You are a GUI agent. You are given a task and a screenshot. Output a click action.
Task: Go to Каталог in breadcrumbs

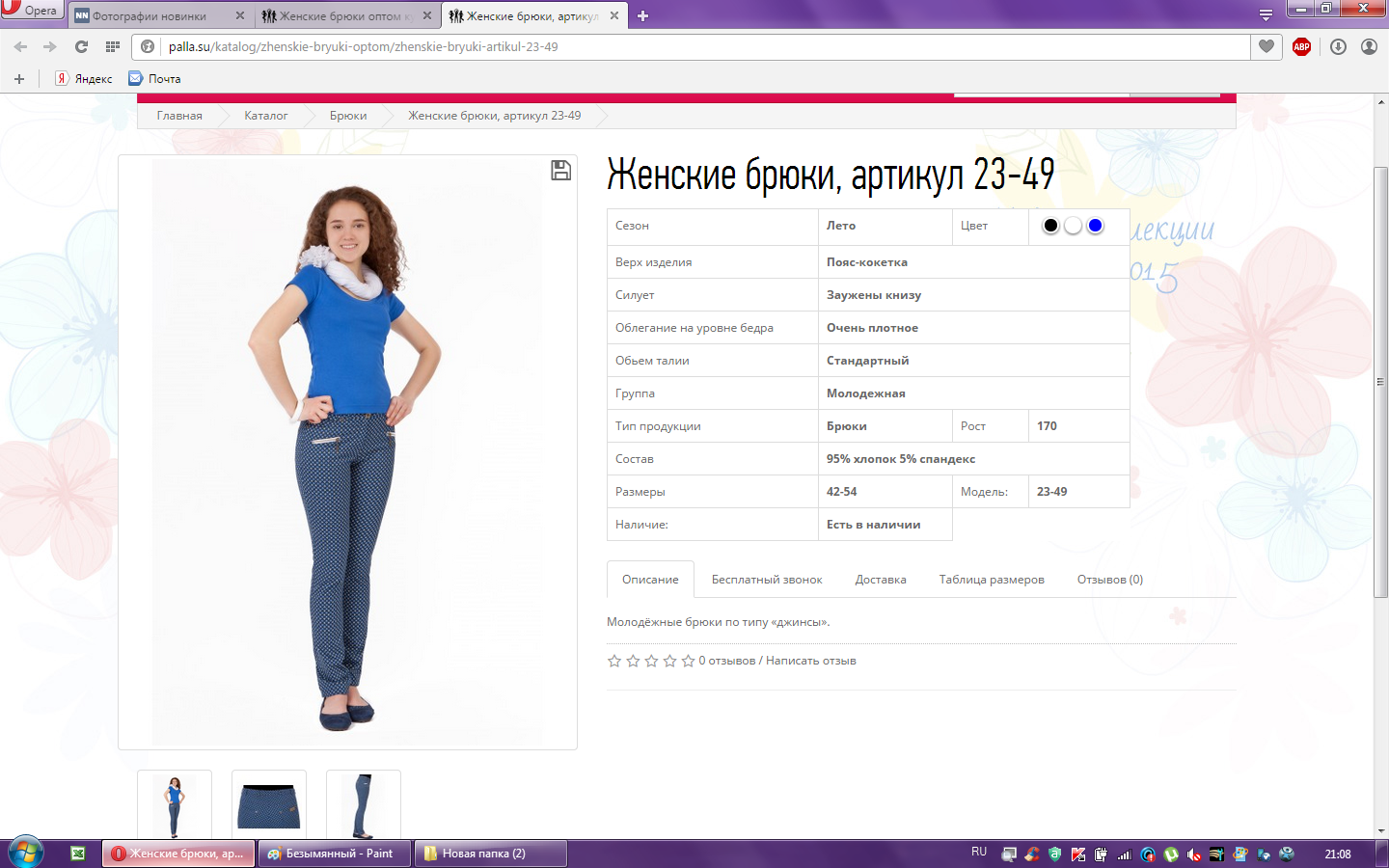point(265,116)
